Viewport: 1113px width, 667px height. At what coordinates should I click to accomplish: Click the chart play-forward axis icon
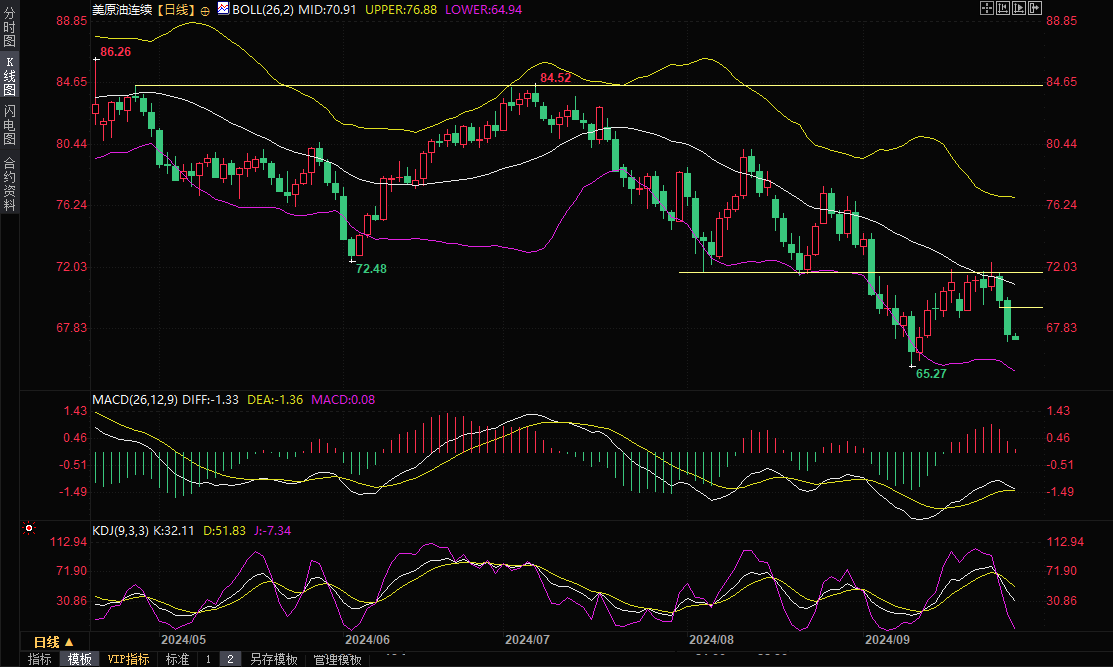(1019, 8)
